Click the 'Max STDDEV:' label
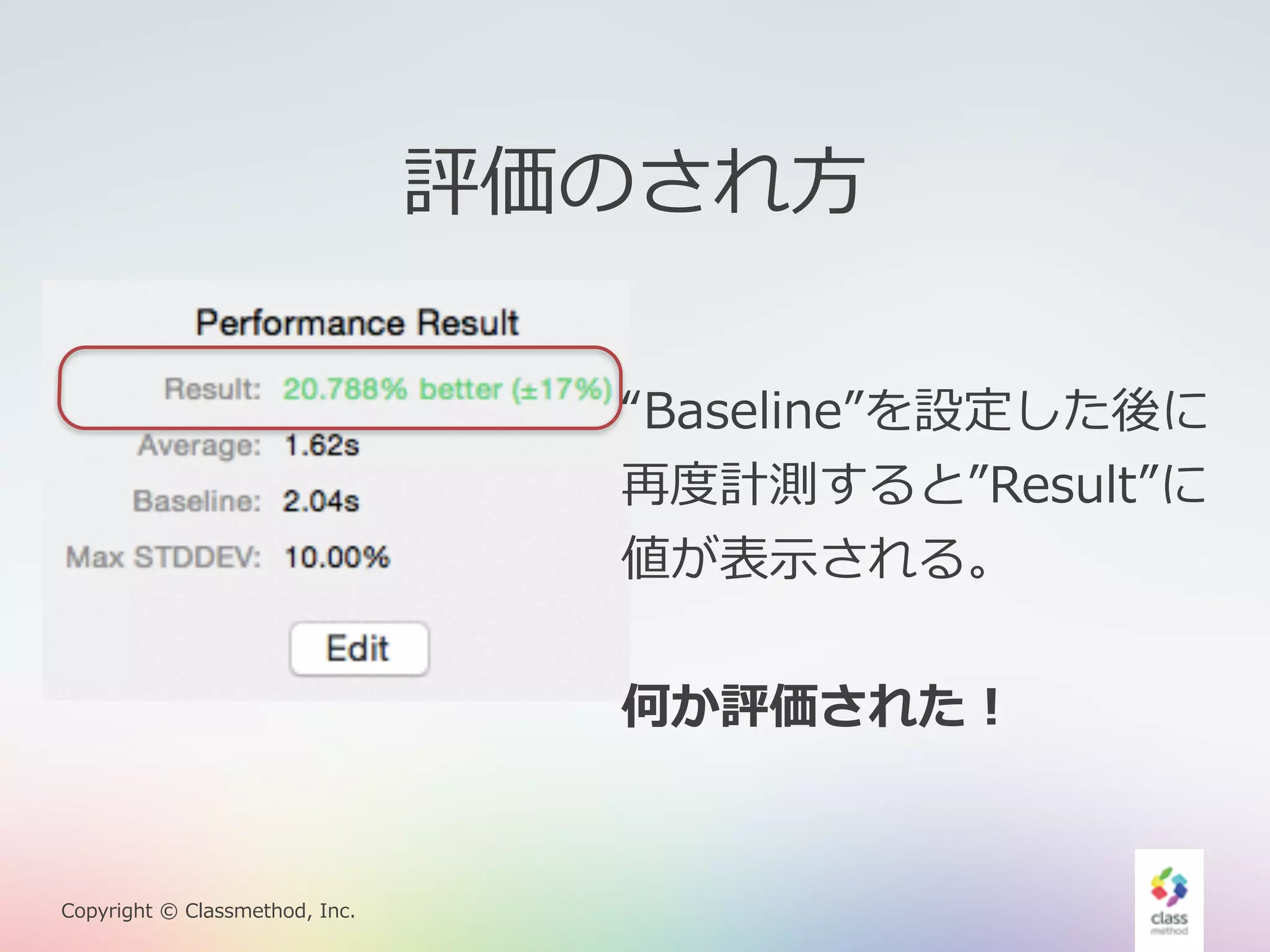Viewport: 1270px width, 952px height. coord(164,557)
